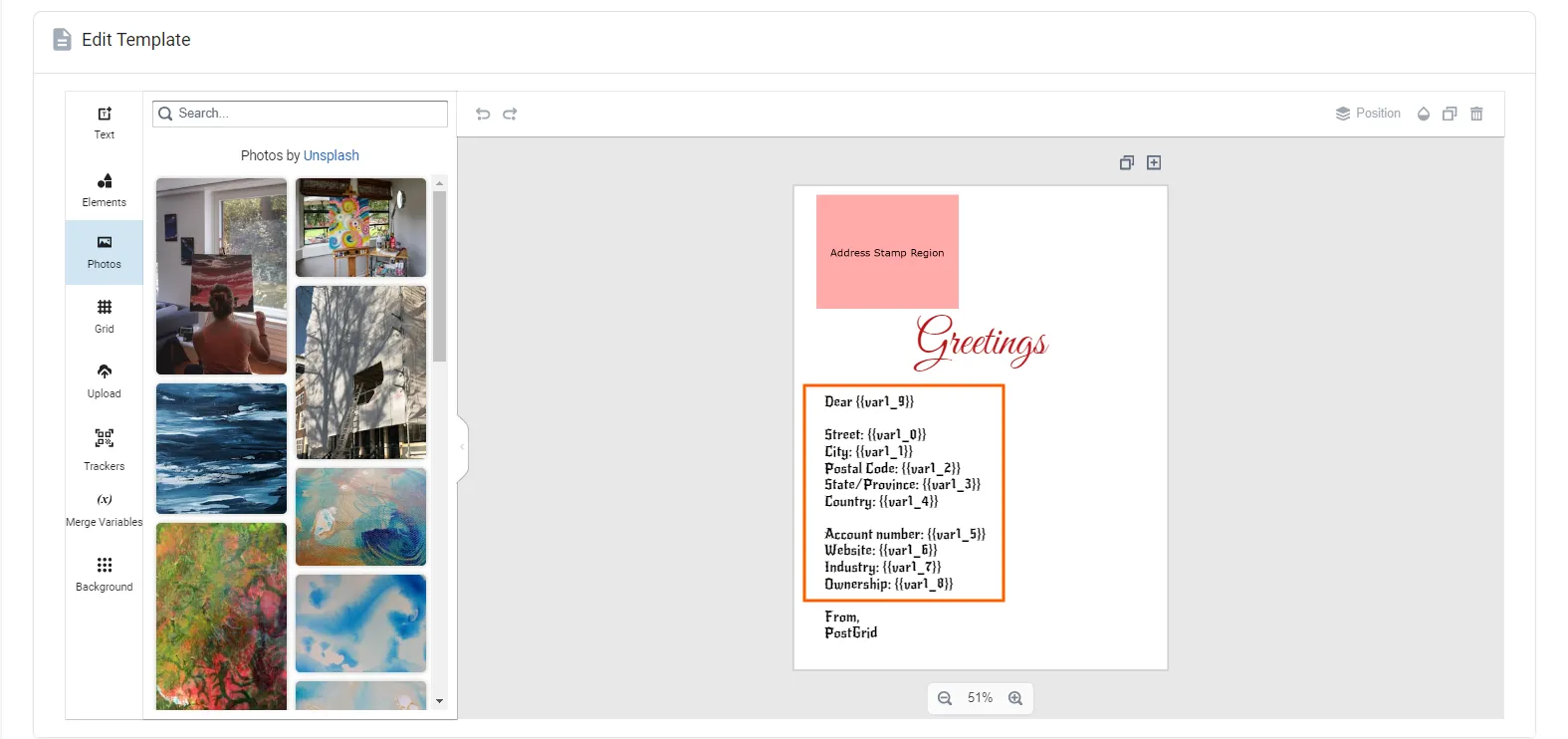Select the dark blue ocean waves photo
The height and width of the screenshot is (739, 1568).
pyautogui.click(x=221, y=448)
